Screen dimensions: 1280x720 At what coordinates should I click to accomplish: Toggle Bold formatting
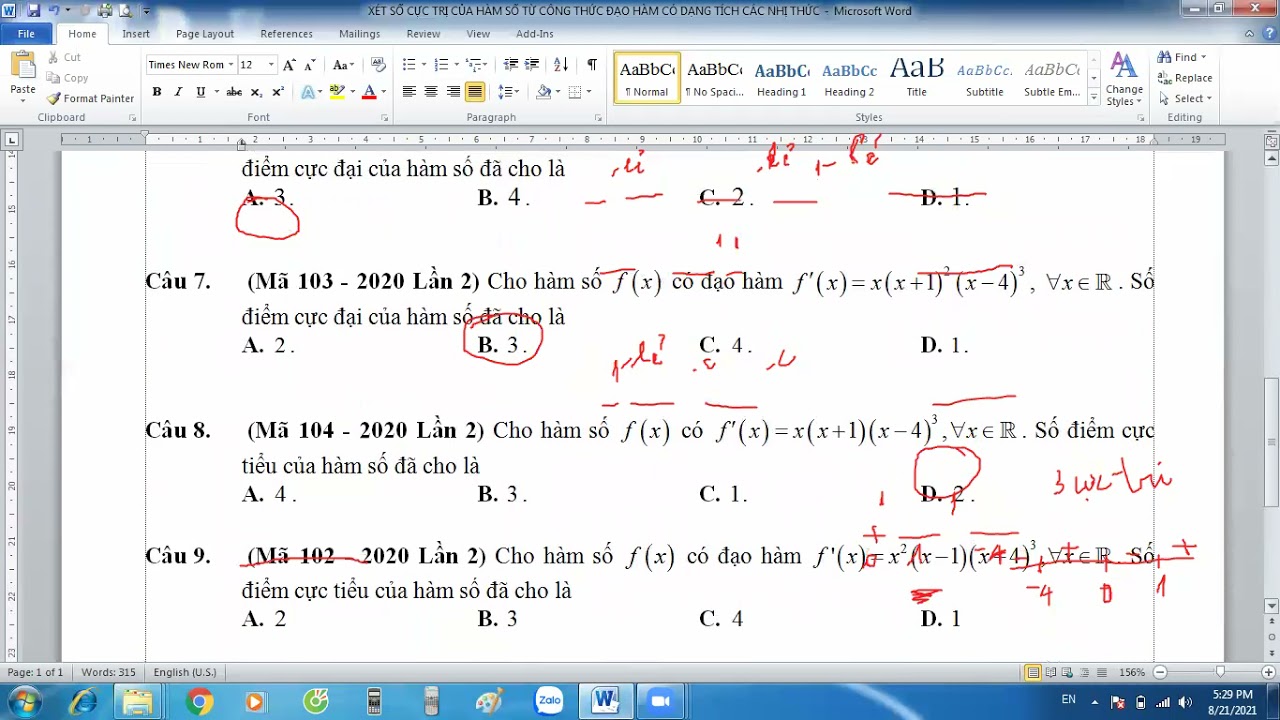point(156,92)
